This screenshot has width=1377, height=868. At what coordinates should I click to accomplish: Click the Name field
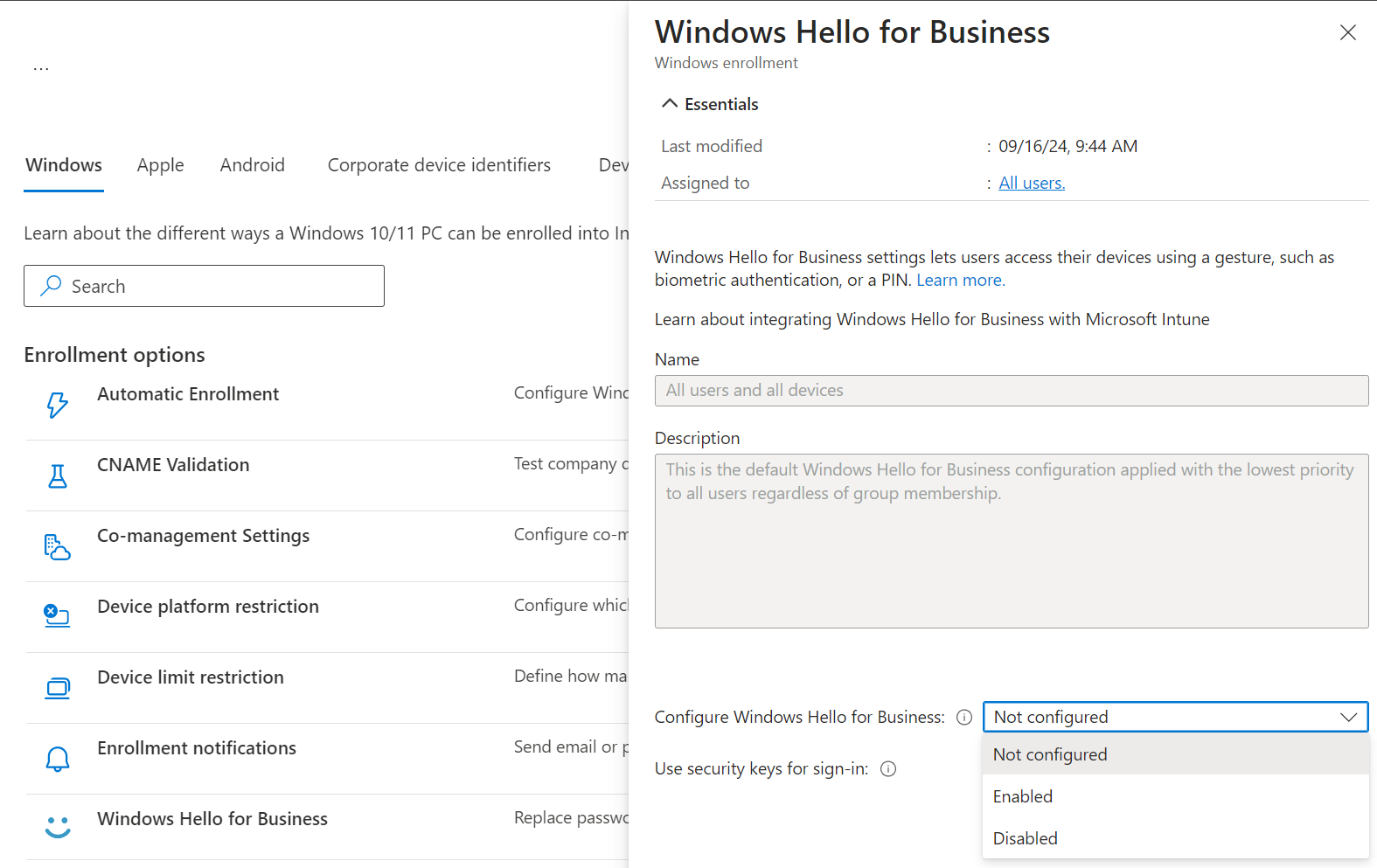[x=1012, y=391]
